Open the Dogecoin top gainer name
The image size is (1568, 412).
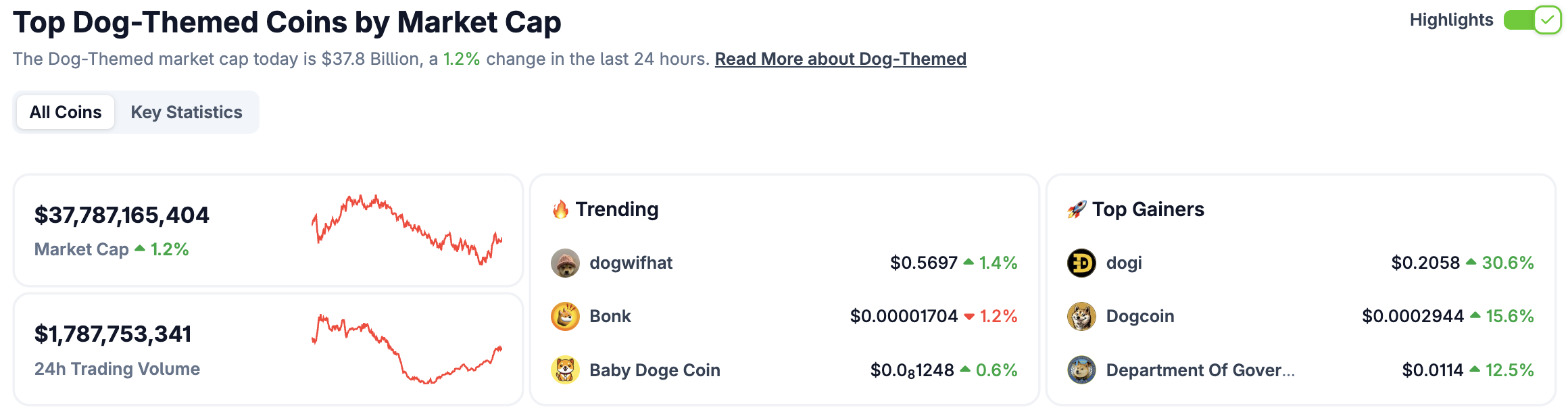[1140, 316]
